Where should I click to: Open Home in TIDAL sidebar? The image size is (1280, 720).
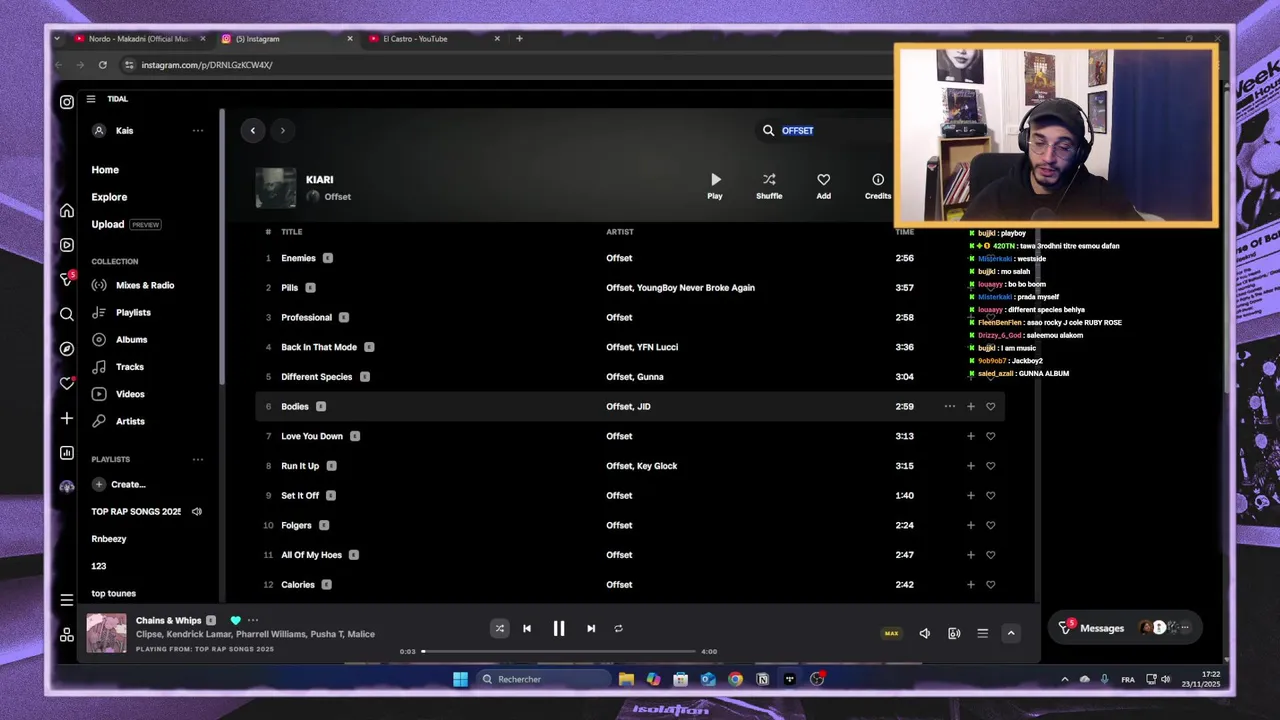[x=105, y=170]
